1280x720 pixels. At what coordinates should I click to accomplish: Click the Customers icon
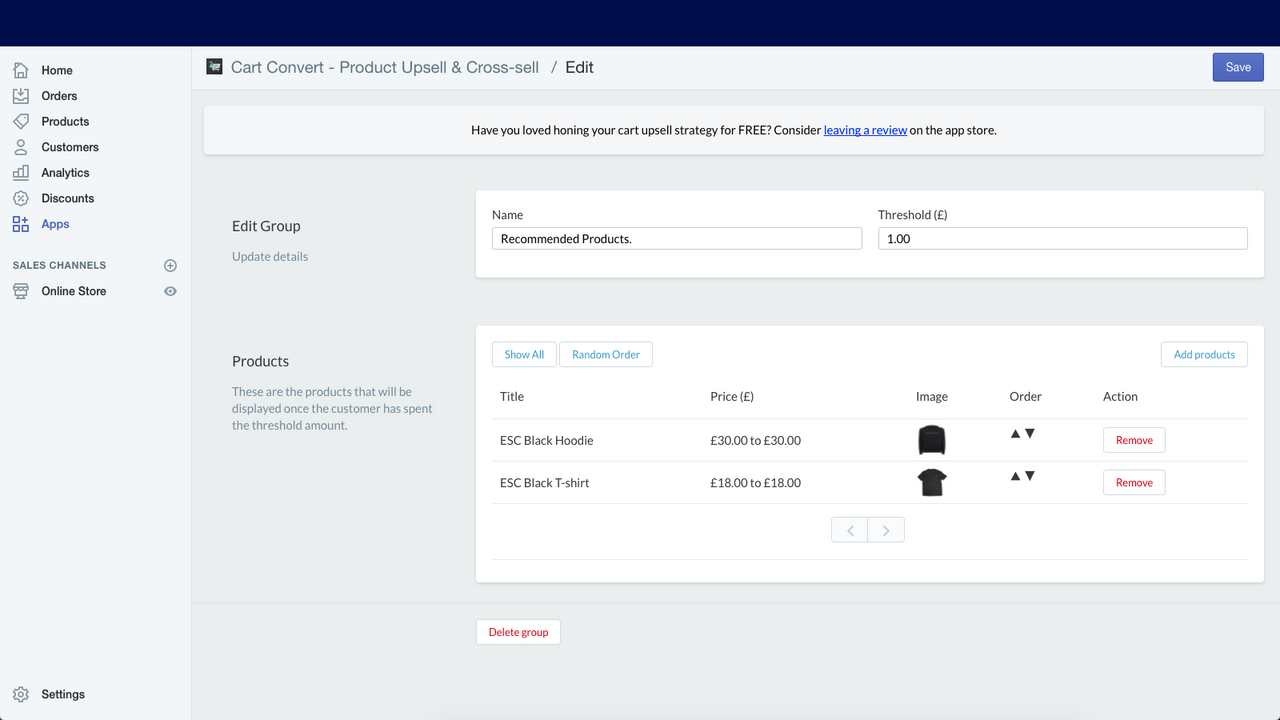(x=20, y=147)
